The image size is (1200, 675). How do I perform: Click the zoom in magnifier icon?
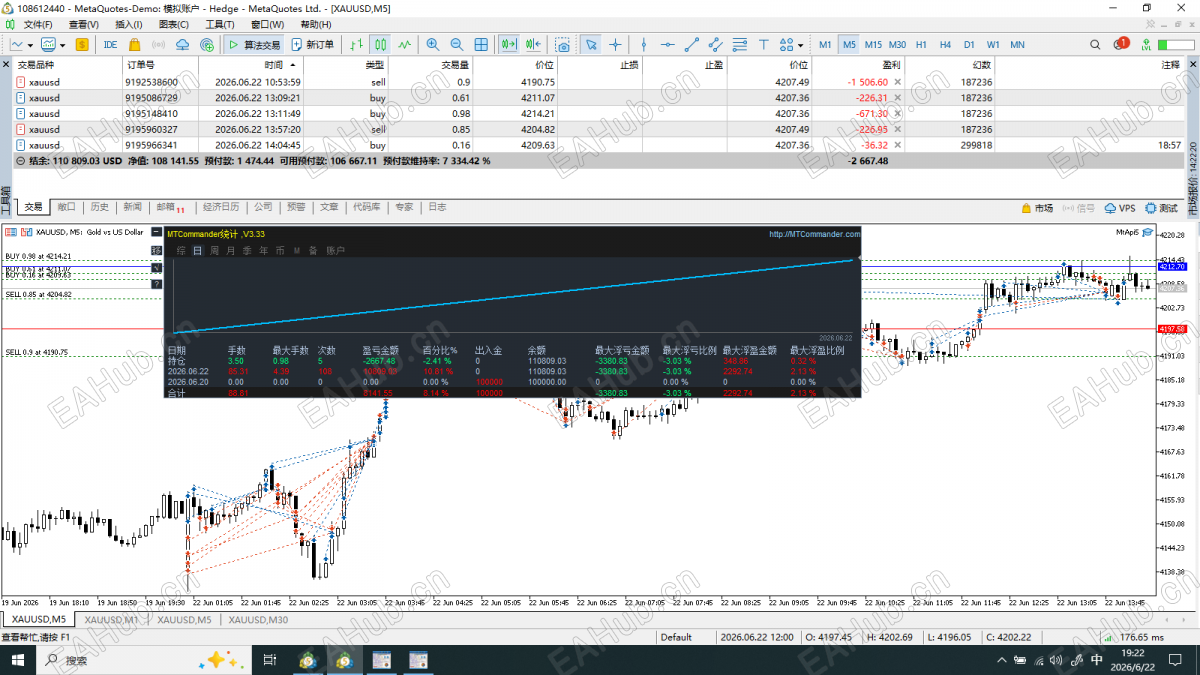tap(433, 44)
